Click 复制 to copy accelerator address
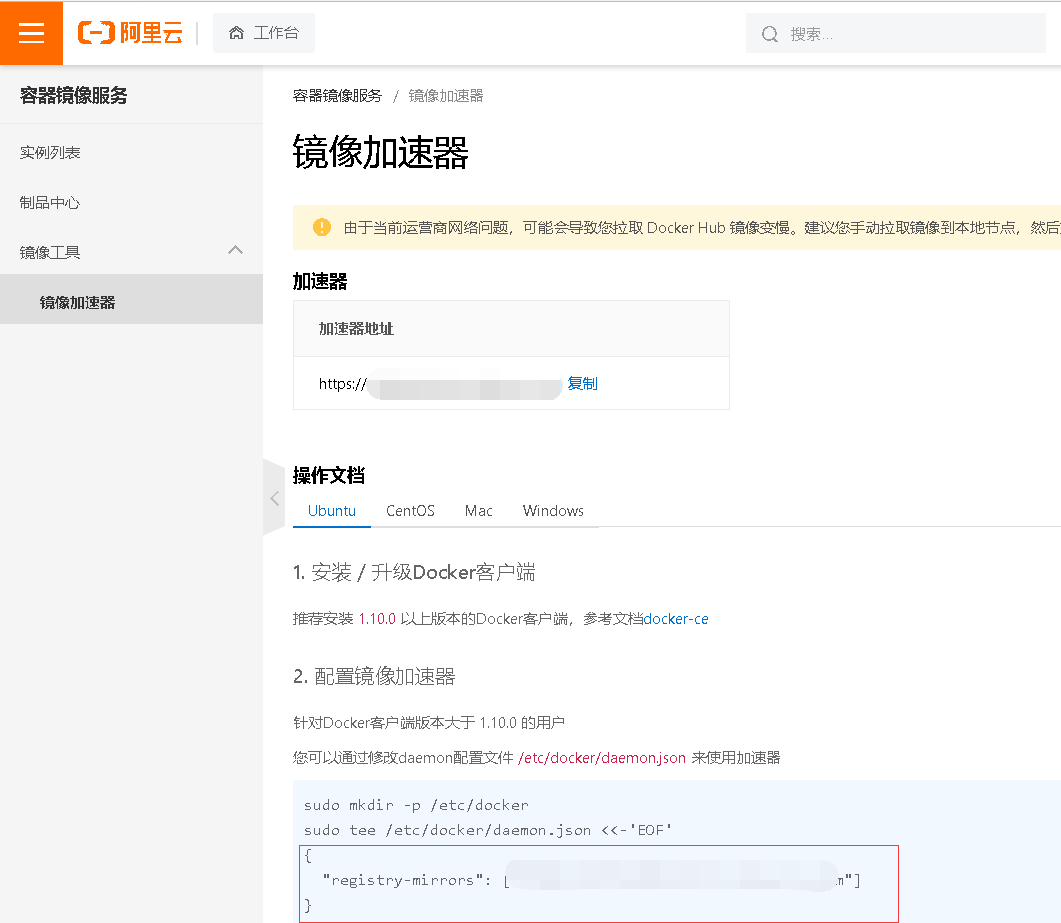 (x=582, y=384)
